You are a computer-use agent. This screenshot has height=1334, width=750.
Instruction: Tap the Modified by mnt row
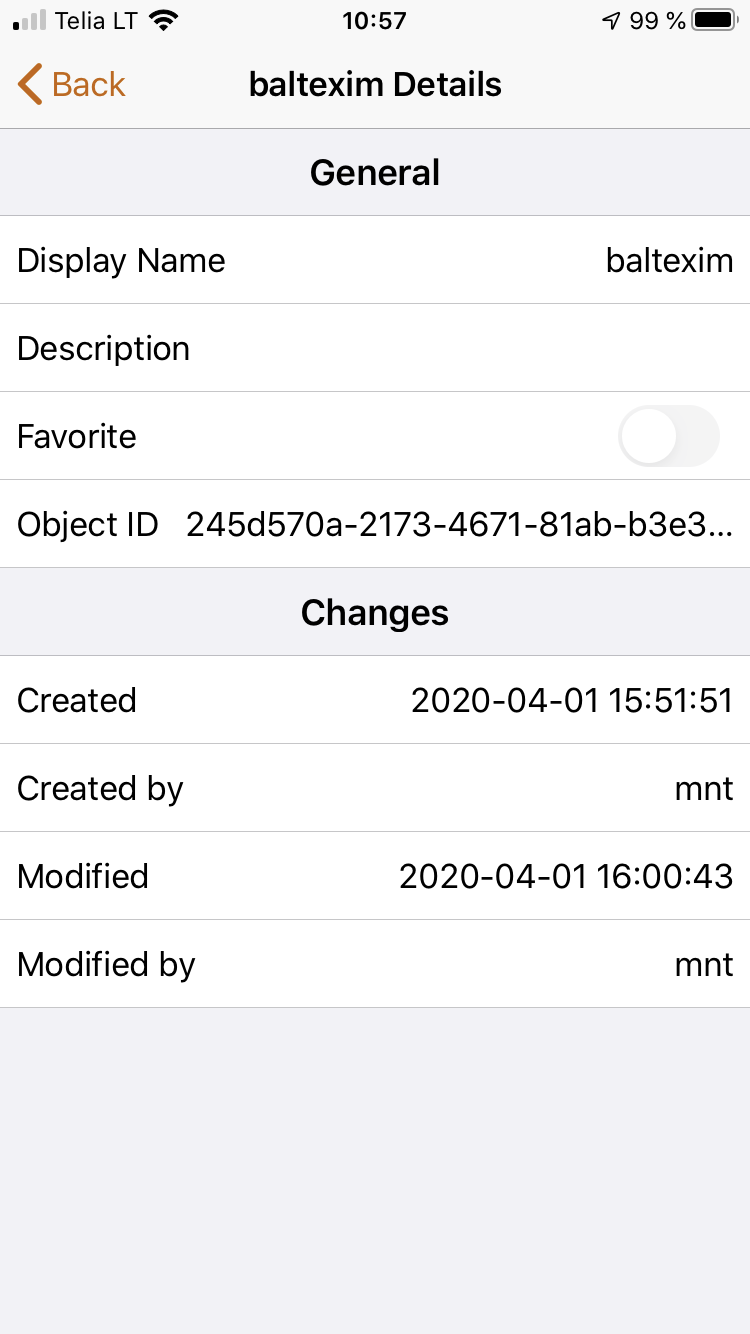pos(375,964)
